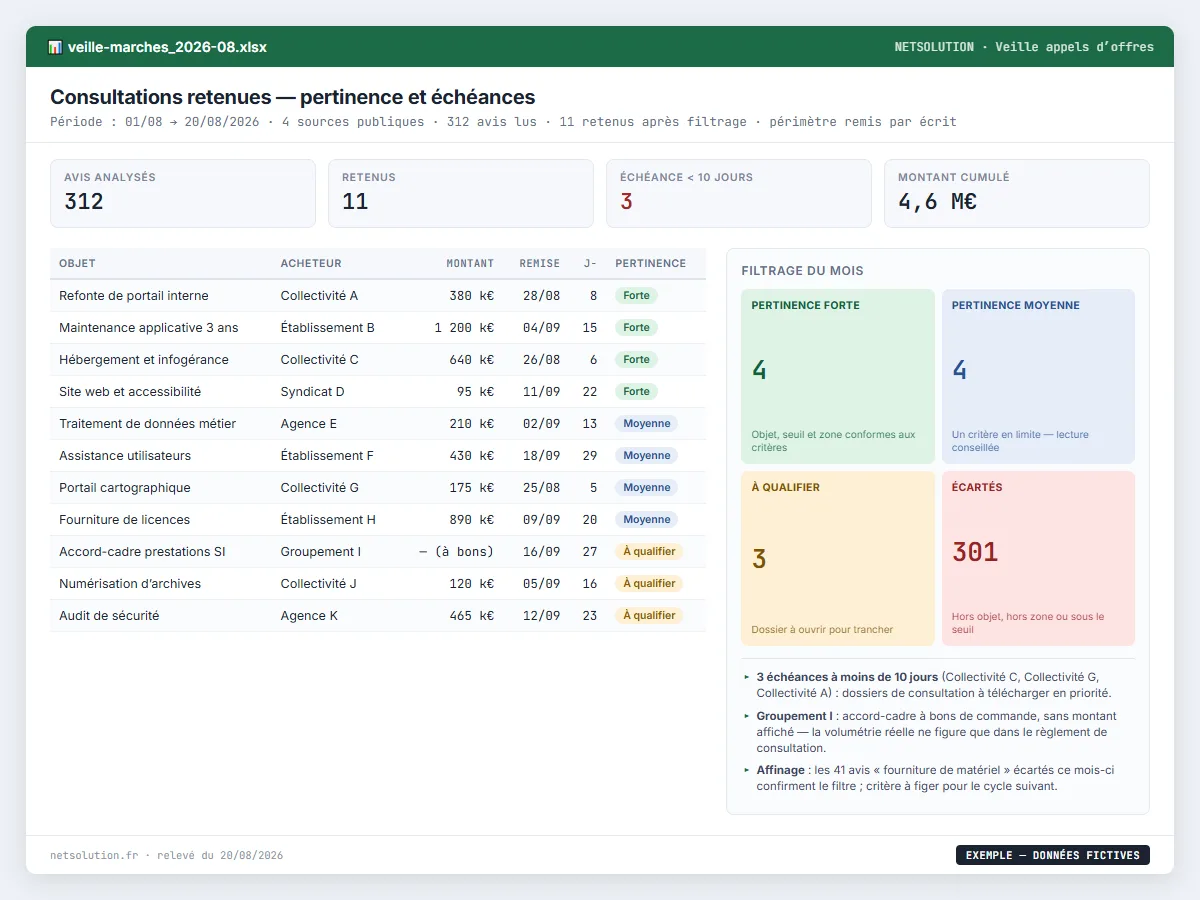Select Assistance utilisateurs row
The height and width of the screenshot is (900, 1200).
point(378,456)
